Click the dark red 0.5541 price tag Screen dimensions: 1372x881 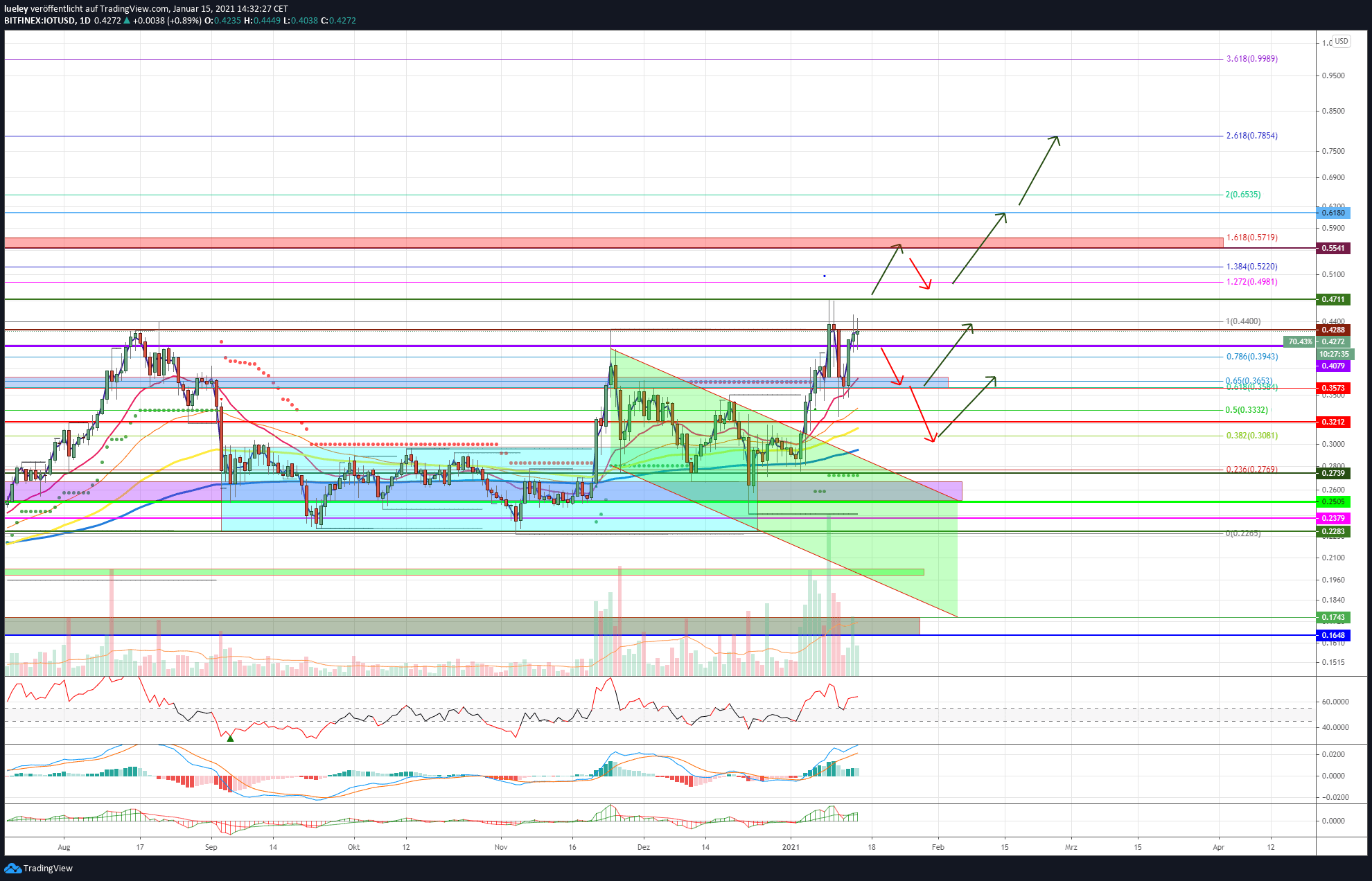1333,248
